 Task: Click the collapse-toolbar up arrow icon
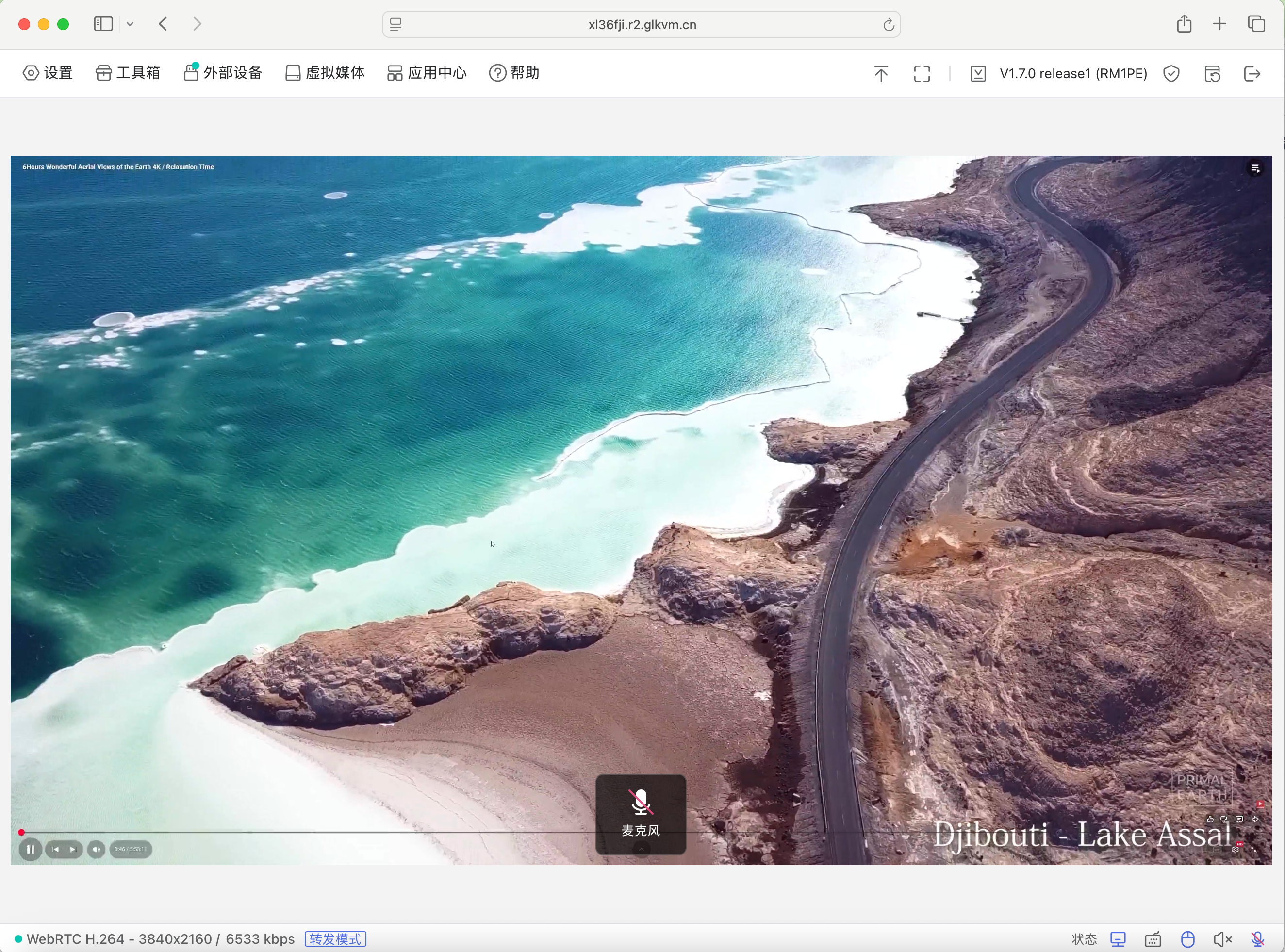click(x=880, y=74)
